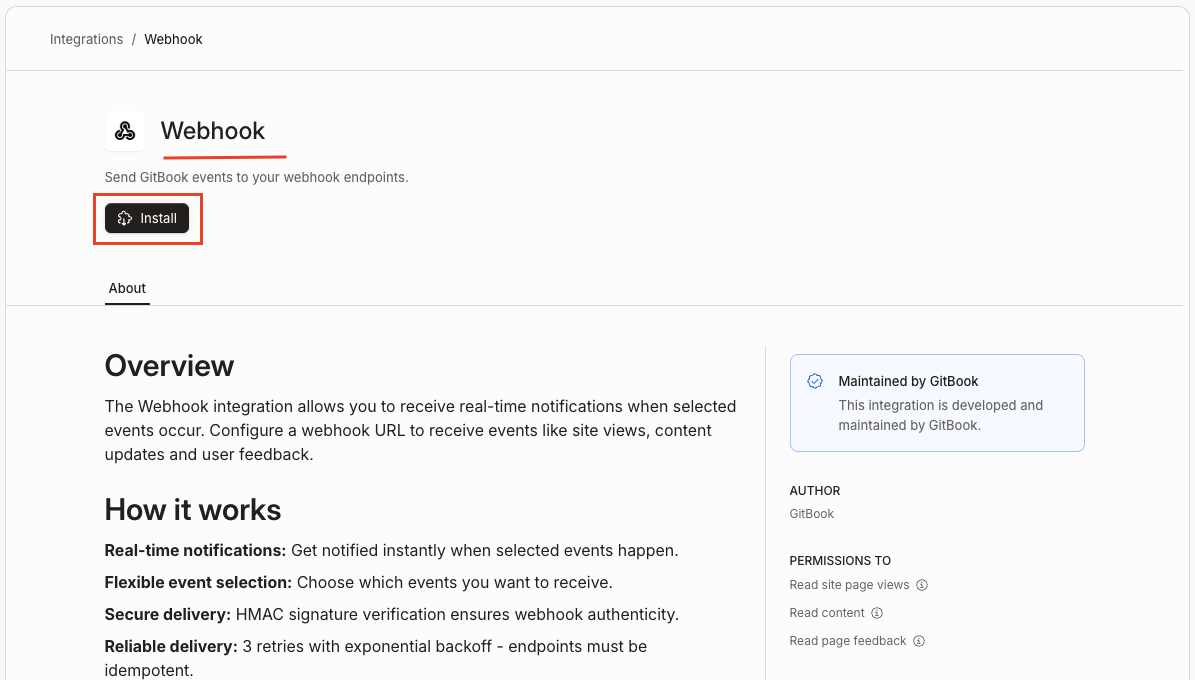Click the Webhook integration logo icon
This screenshot has height=680, width=1195.
tap(125, 131)
